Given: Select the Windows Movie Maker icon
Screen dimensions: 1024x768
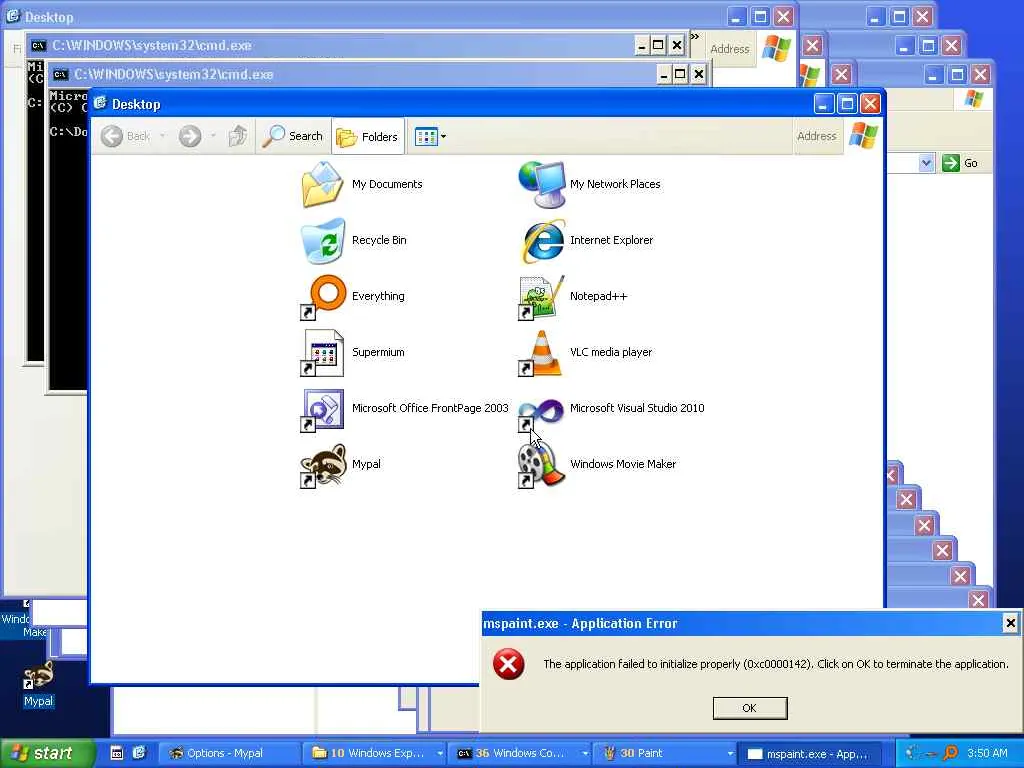Looking at the screenshot, I should (541, 465).
